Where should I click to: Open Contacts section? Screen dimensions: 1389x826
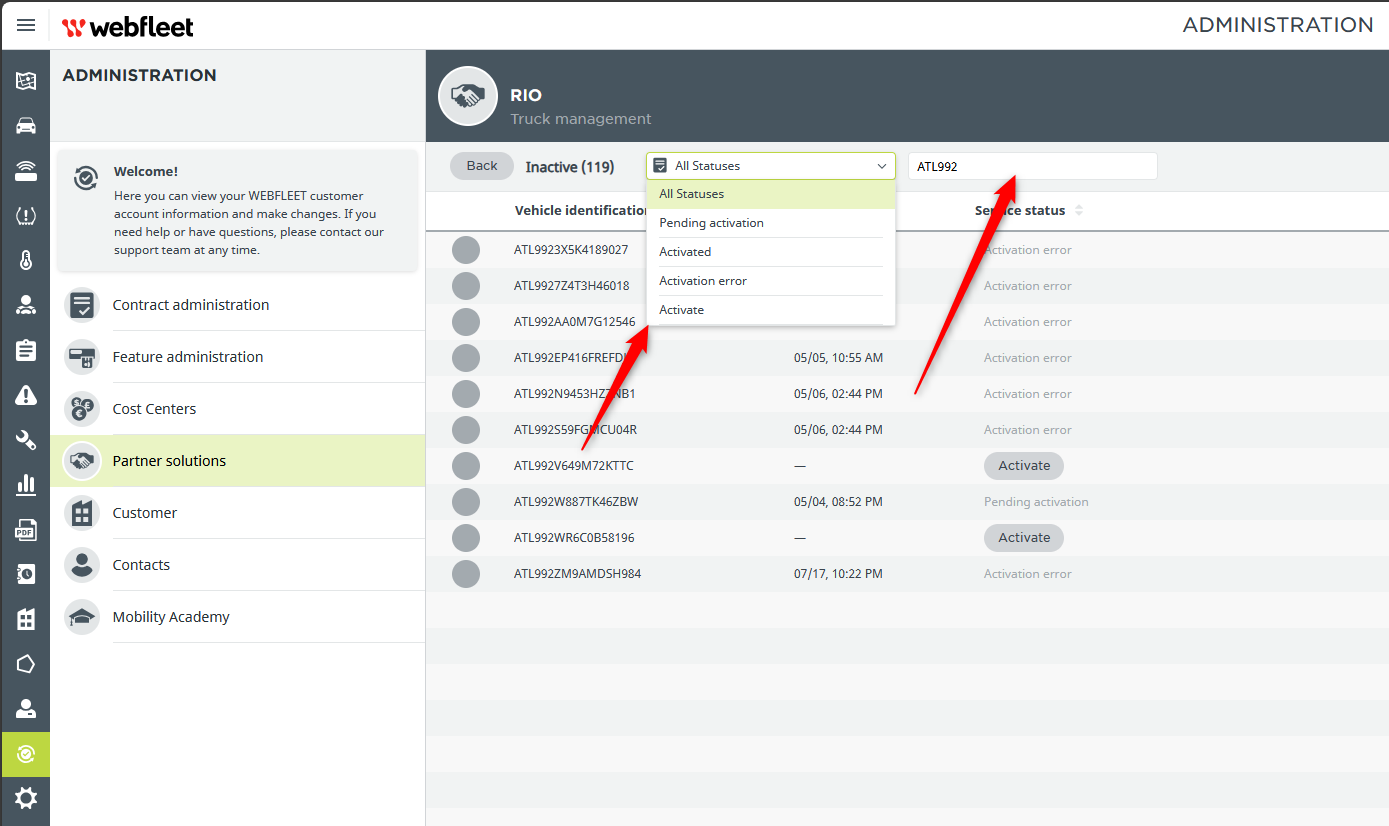(x=238, y=565)
